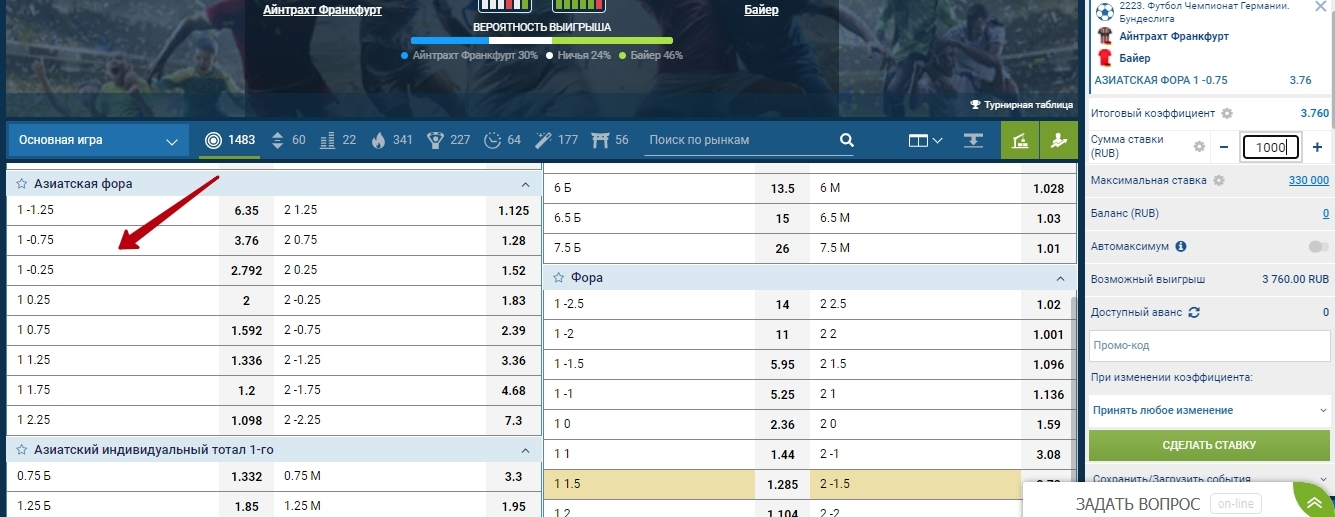This screenshot has width=1335, height=517.
Task: Open the gear settings beside Максимальная ставка
Action: coord(1218,181)
